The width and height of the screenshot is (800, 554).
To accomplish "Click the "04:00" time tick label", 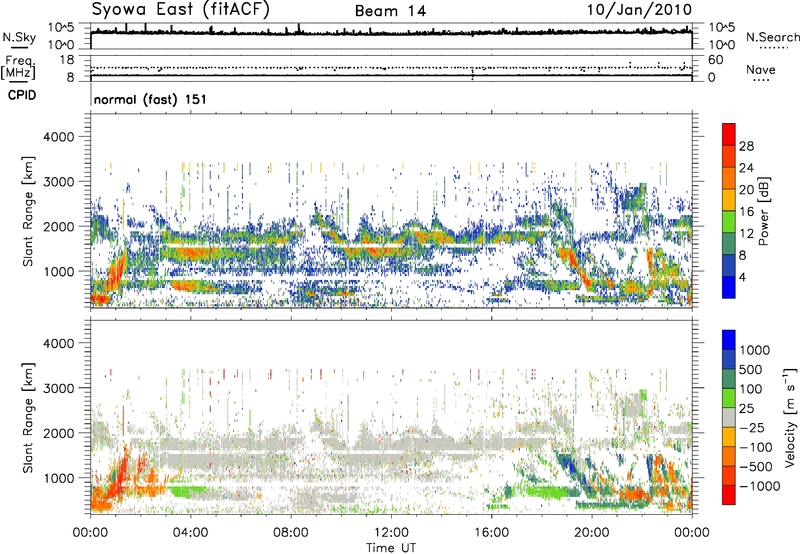I will pos(190,533).
